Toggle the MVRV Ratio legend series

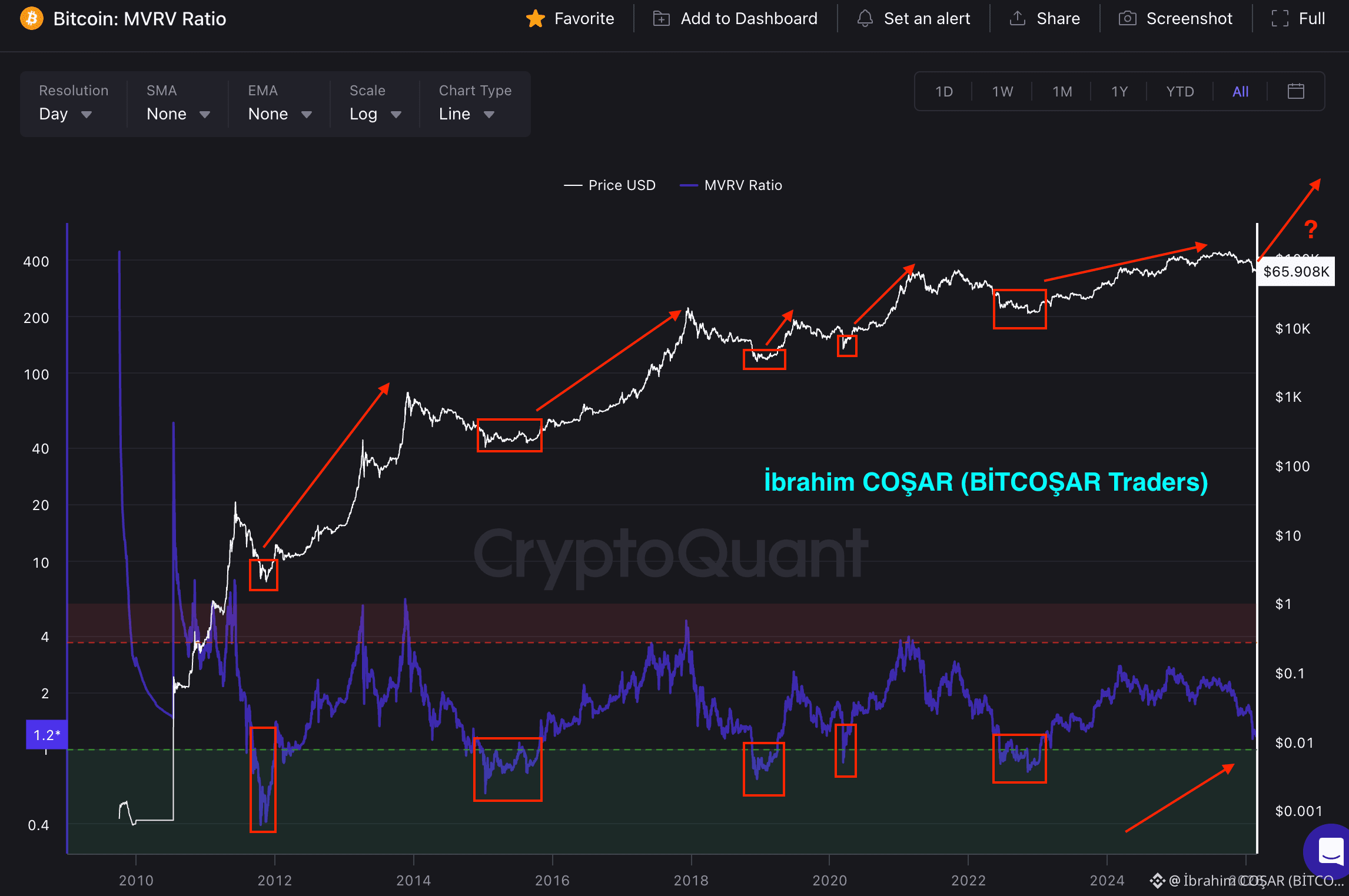731,185
